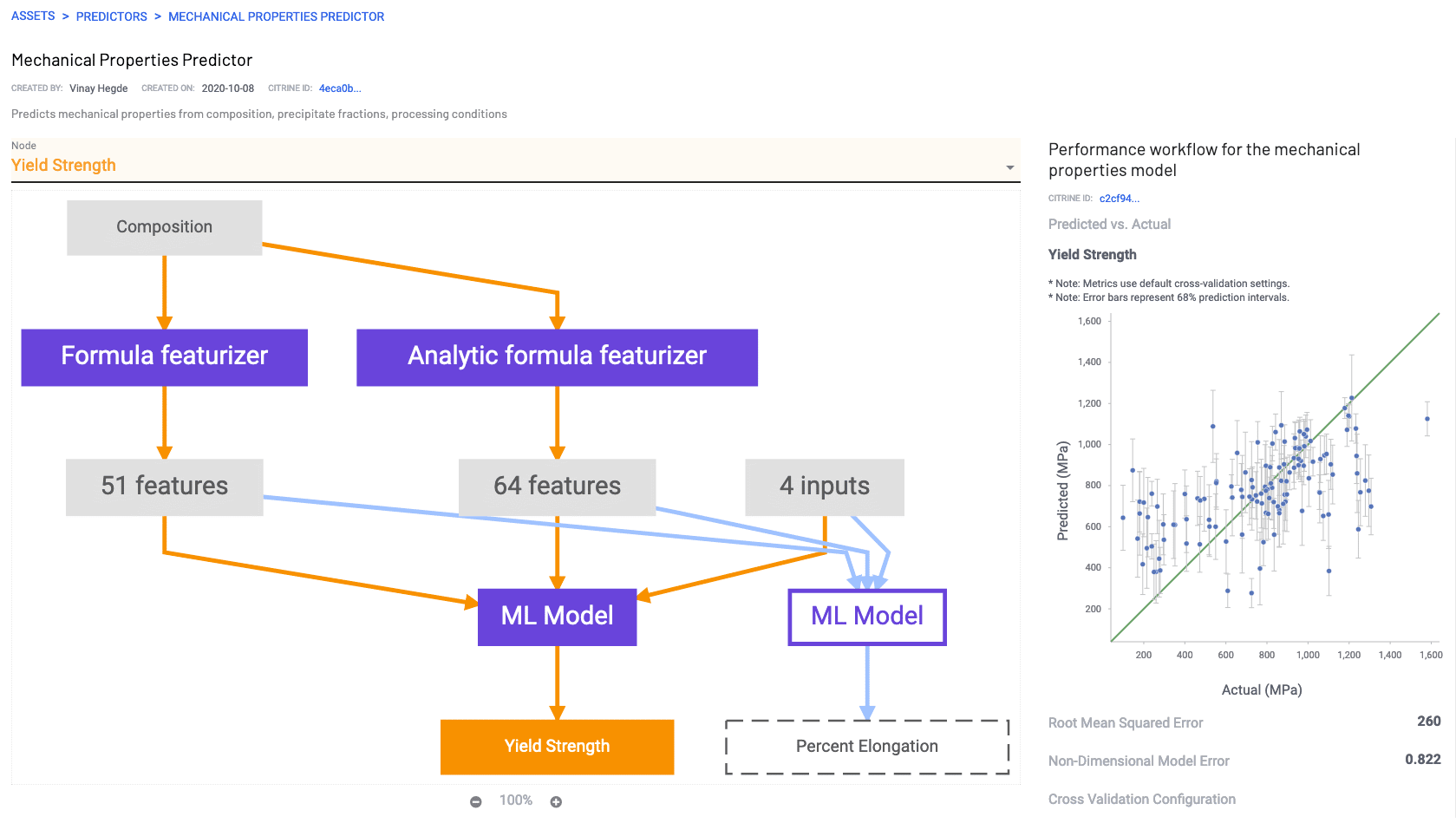
Task: Navigate to PREDICTORS in the breadcrumb
Action: tap(111, 16)
